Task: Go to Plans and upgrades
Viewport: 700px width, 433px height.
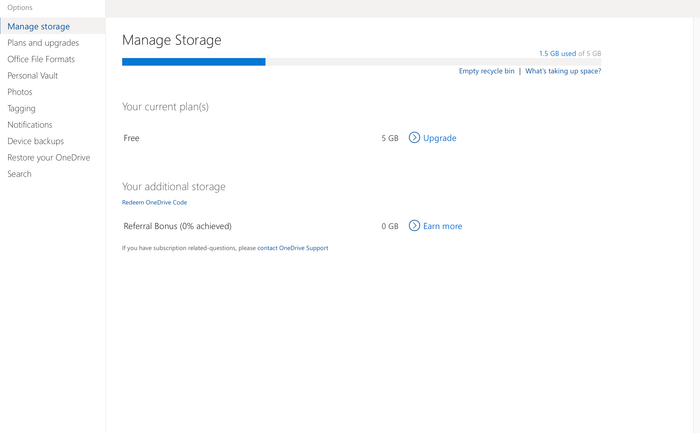Action: coord(43,43)
